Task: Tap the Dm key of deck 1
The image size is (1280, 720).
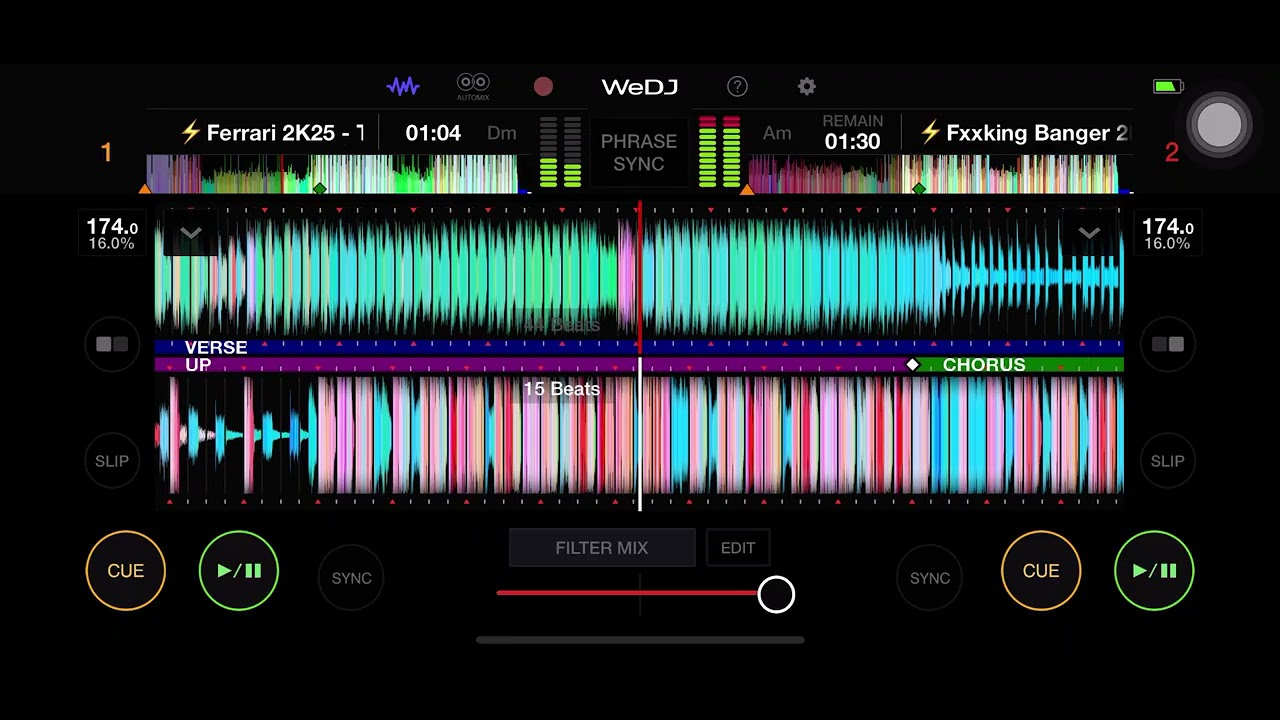Action: pos(502,133)
